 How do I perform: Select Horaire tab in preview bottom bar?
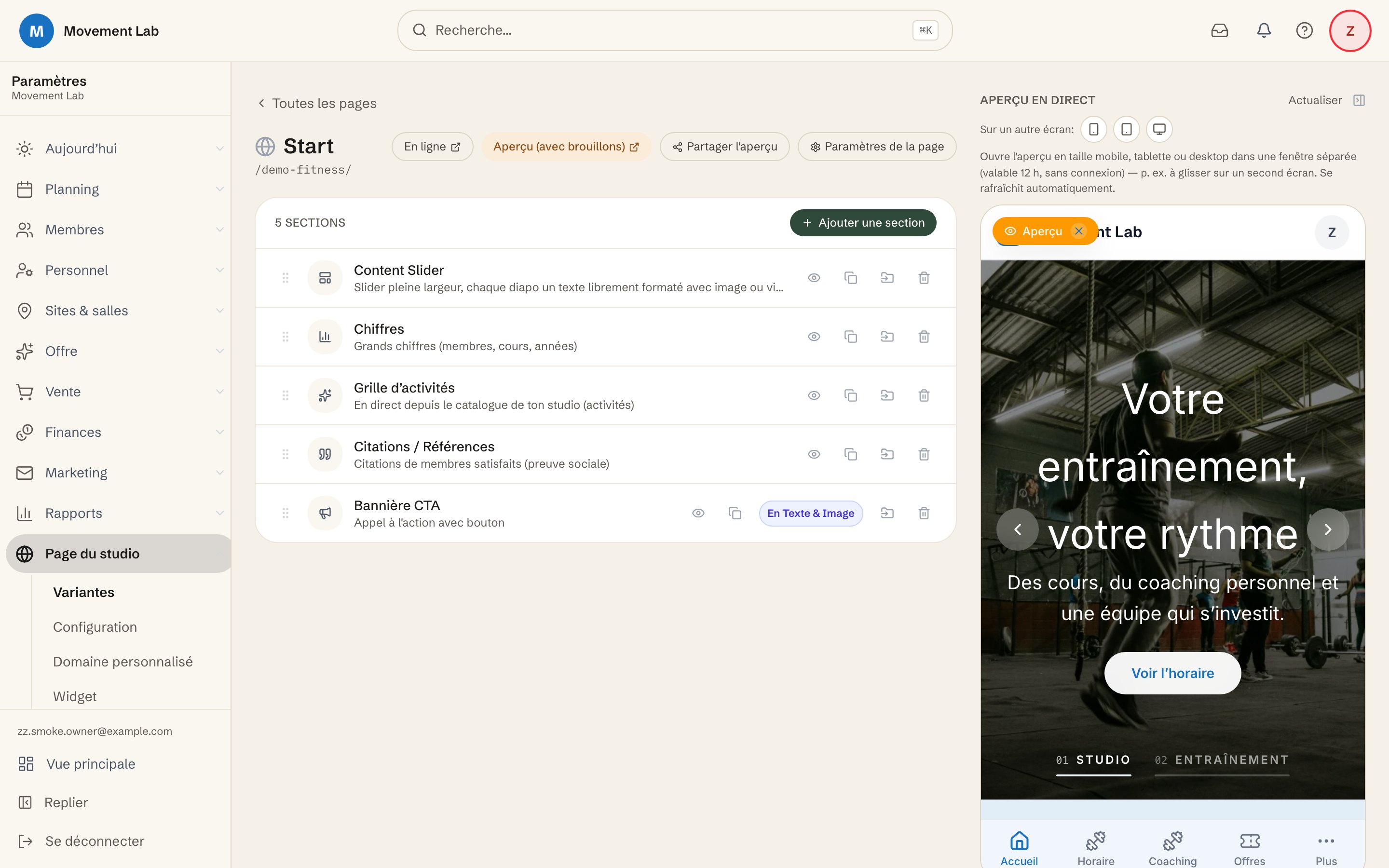[x=1096, y=849]
